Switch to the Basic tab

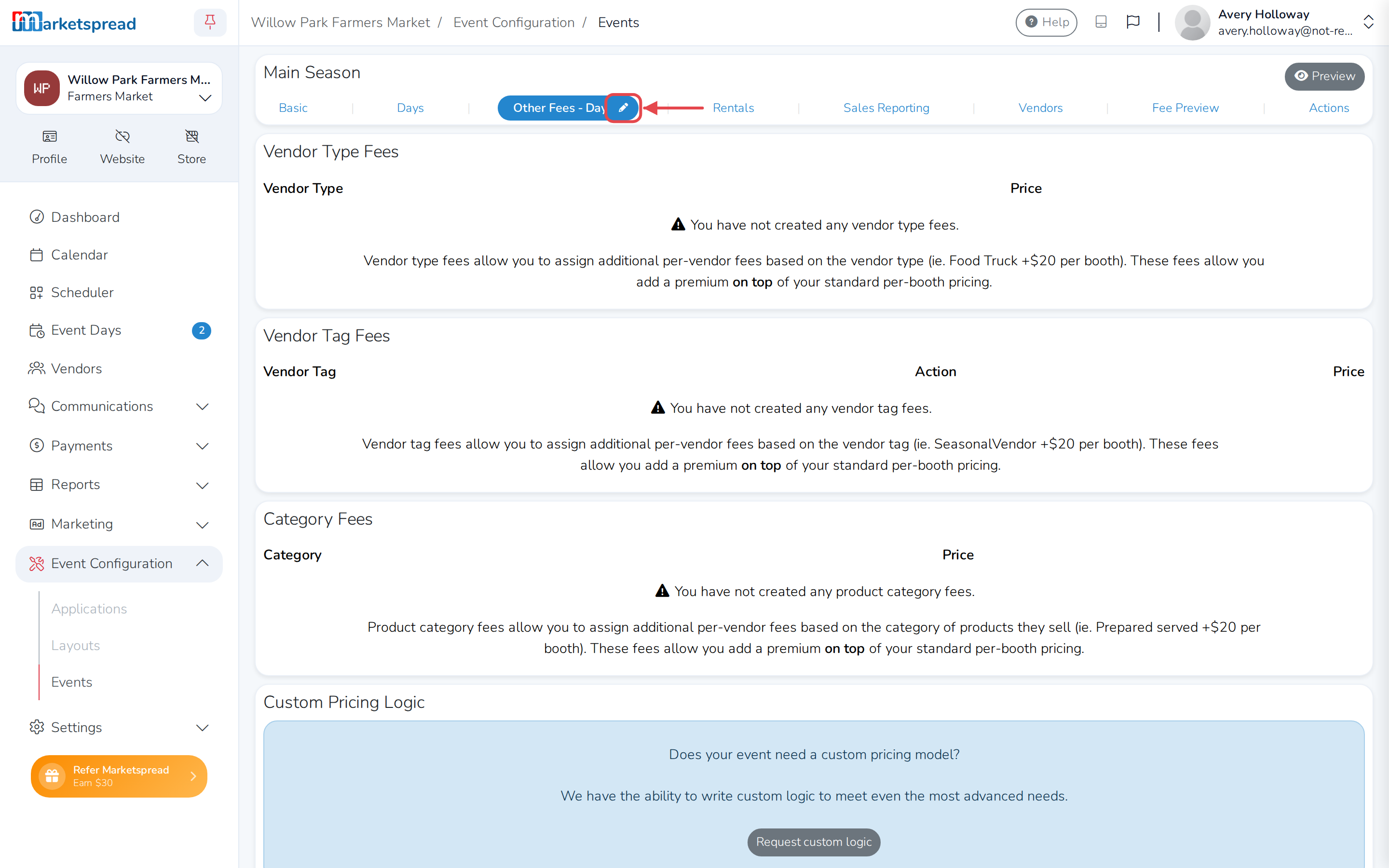(293, 108)
